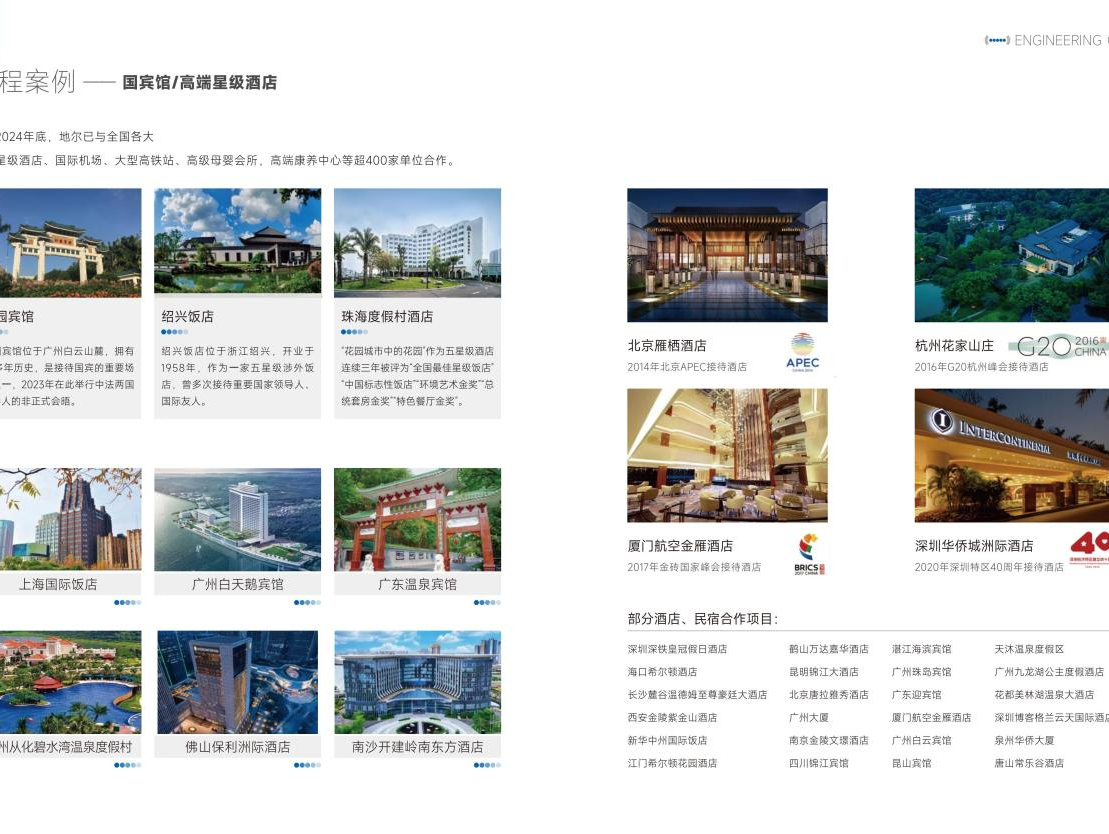
Task: Open the 杭州花家山庄 aerial photo
Action: click(x=1010, y=255)
